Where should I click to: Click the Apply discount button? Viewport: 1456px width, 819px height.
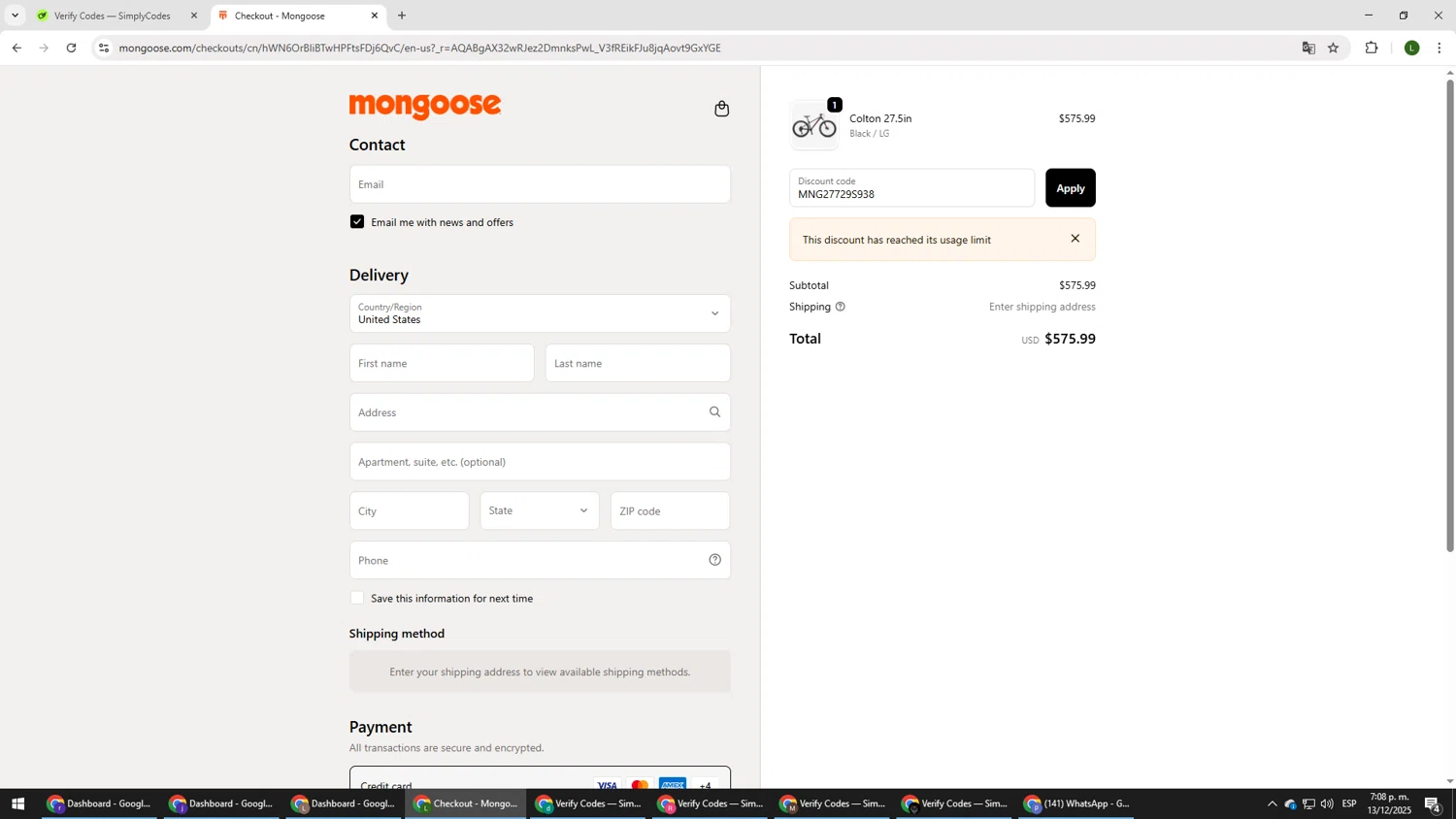click(x=1071, y=188)
